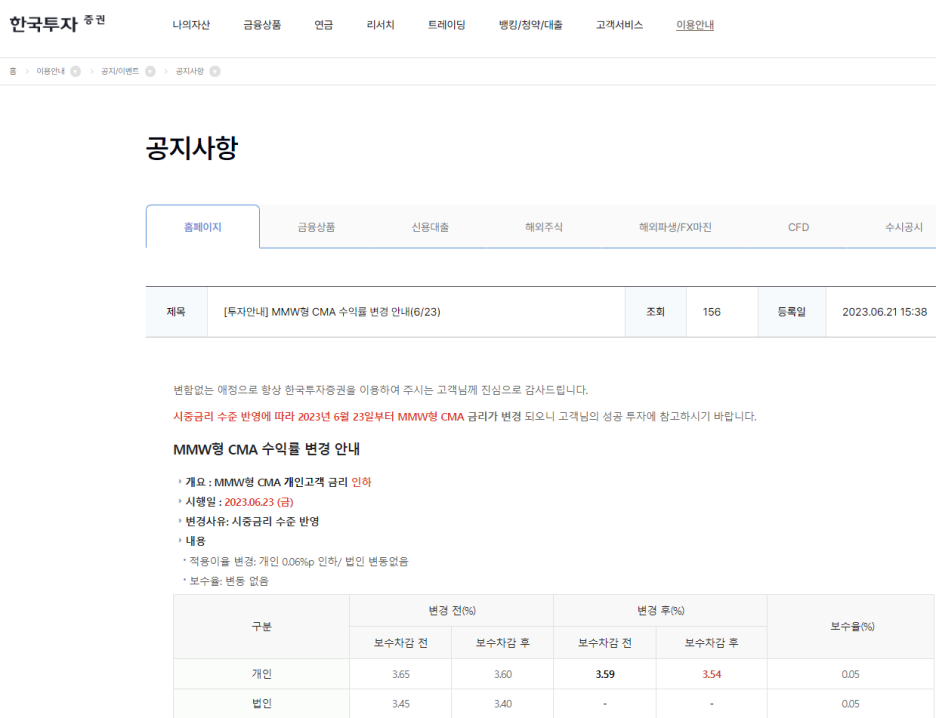The width and height of the screenshot is (936, 718).
Task: Open the 나의자산 menu
Action: click(x=191, y=25)
